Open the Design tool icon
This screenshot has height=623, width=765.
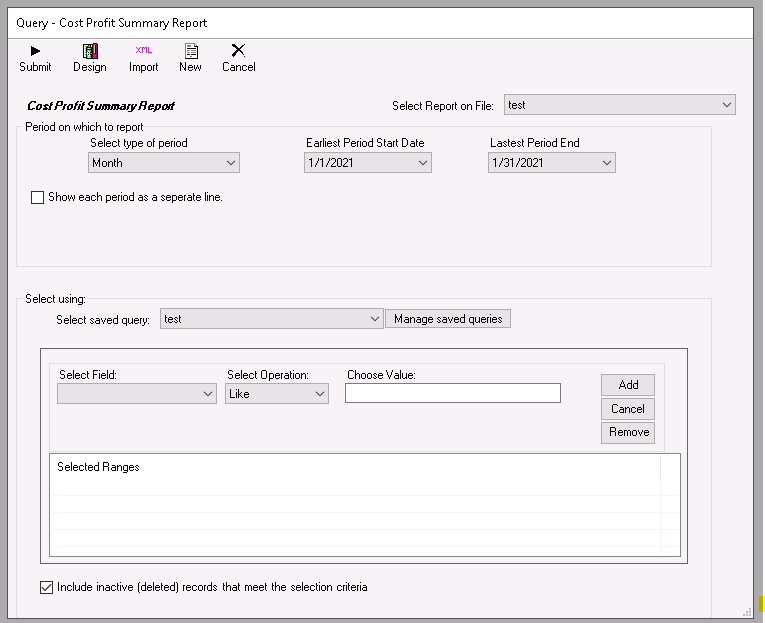(90, 51)
